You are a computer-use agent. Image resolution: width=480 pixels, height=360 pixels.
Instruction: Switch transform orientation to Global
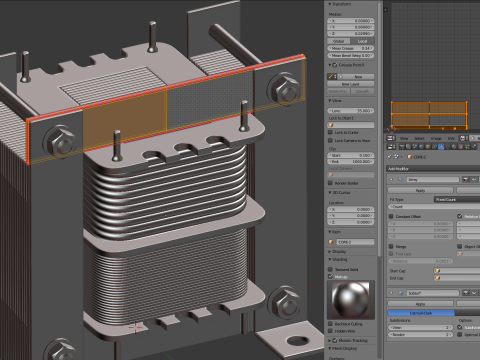click(338, 41)
